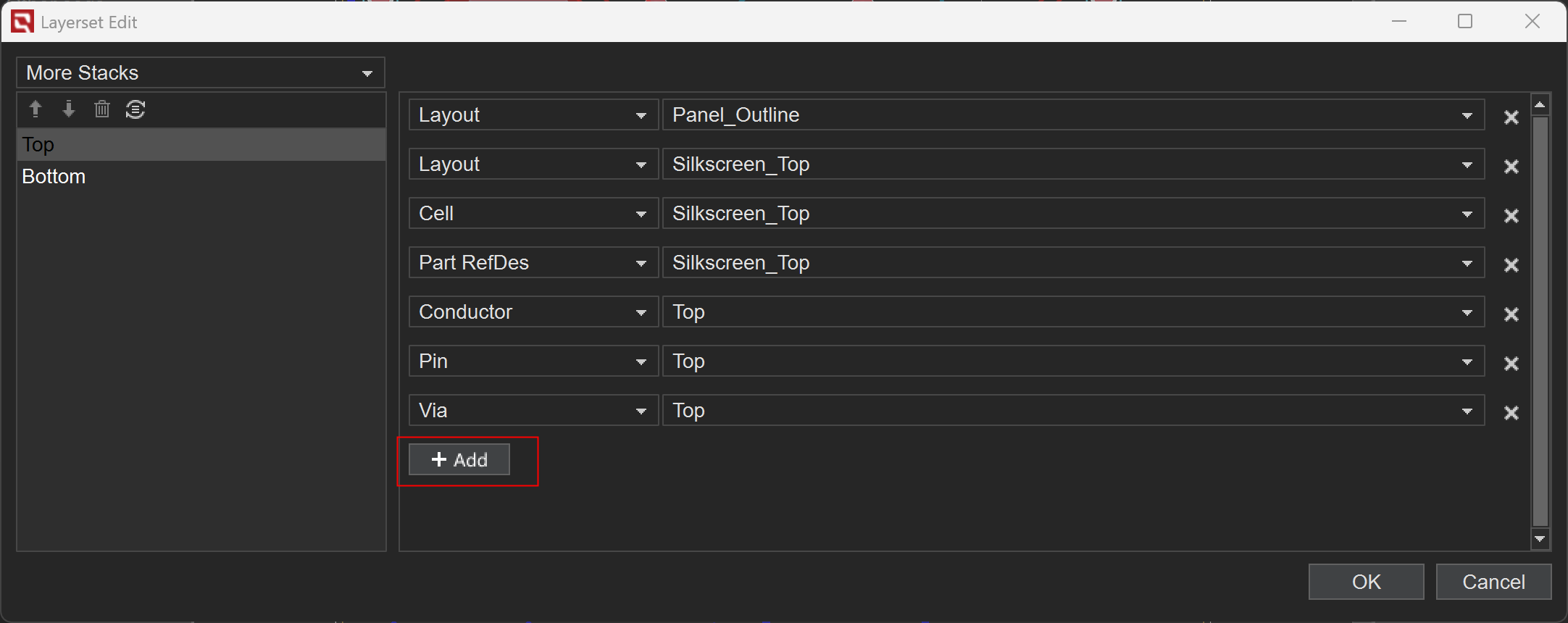The height and width of the screenshot is (623, 1568).
Task: Click the move up arrow icon
Action: coord(35,109)
